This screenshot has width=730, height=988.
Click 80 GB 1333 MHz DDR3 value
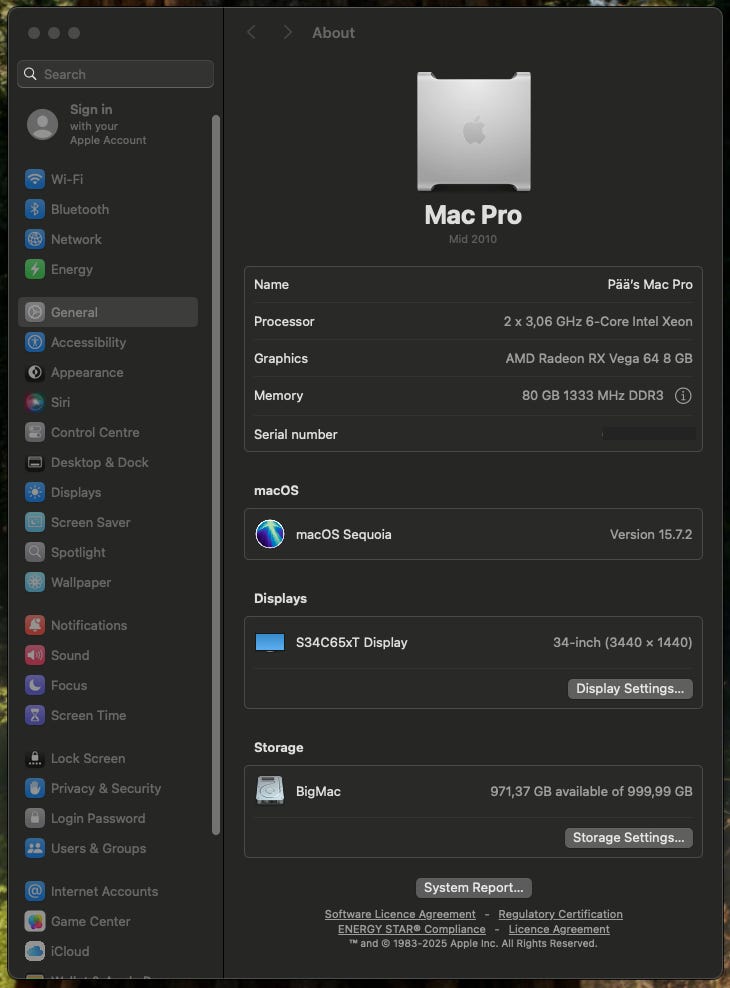592,396
